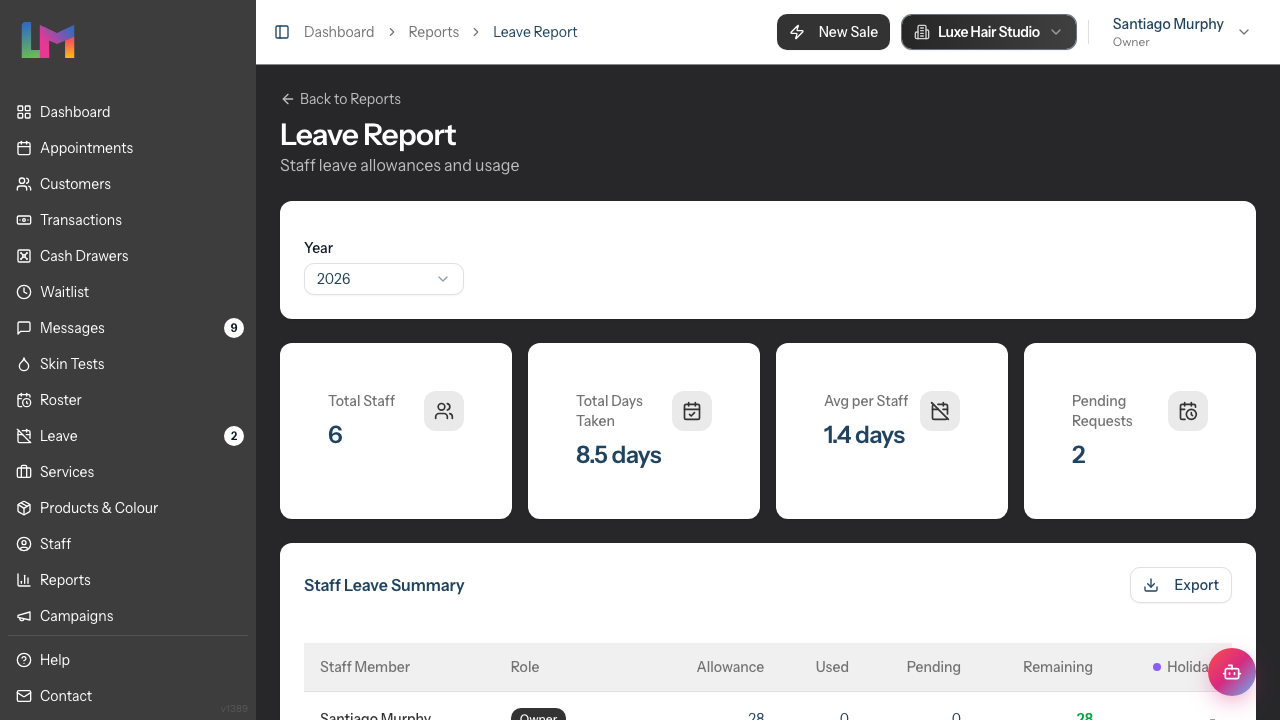Click the Pending Requests calendar-clock icon

1188,411
